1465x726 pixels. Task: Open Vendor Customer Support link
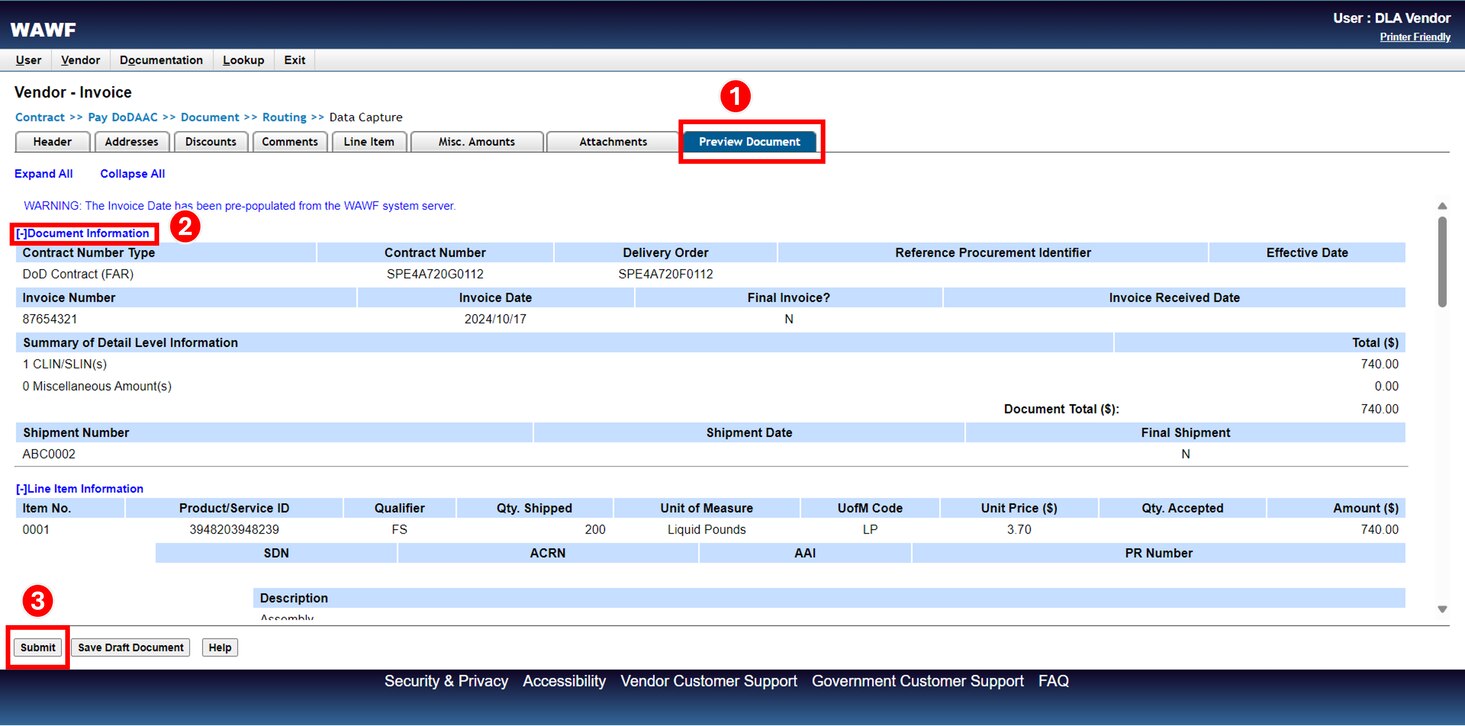pyautogui.click(x=709, y=681)
